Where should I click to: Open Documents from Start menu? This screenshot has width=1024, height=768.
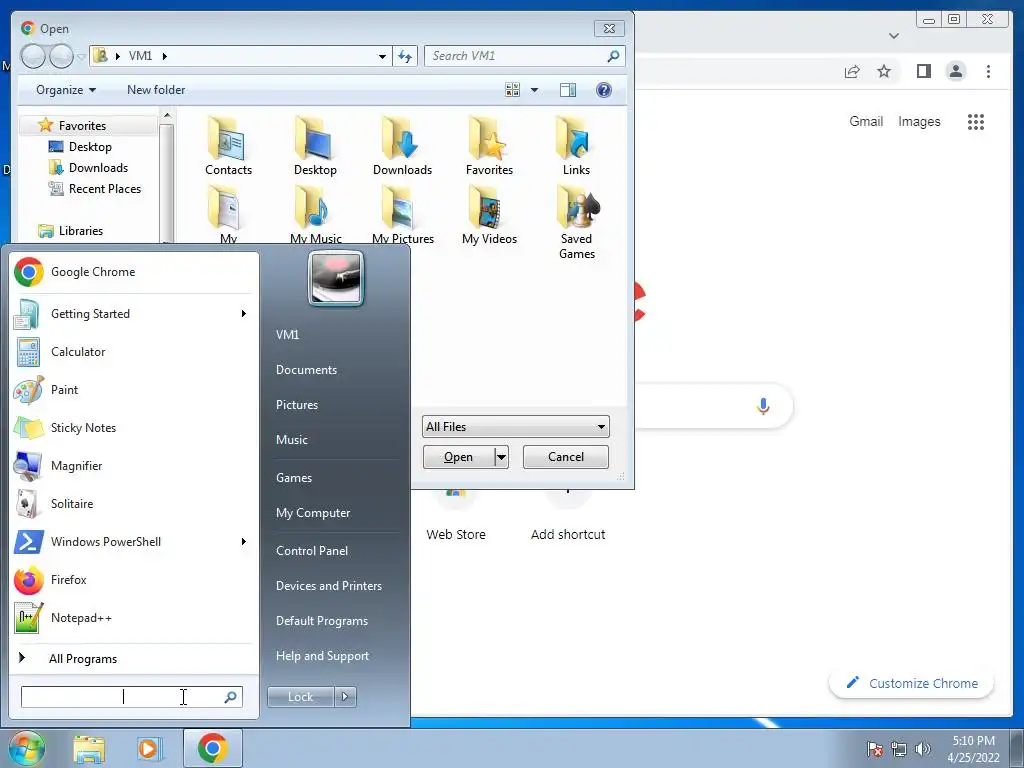point(306,370)
